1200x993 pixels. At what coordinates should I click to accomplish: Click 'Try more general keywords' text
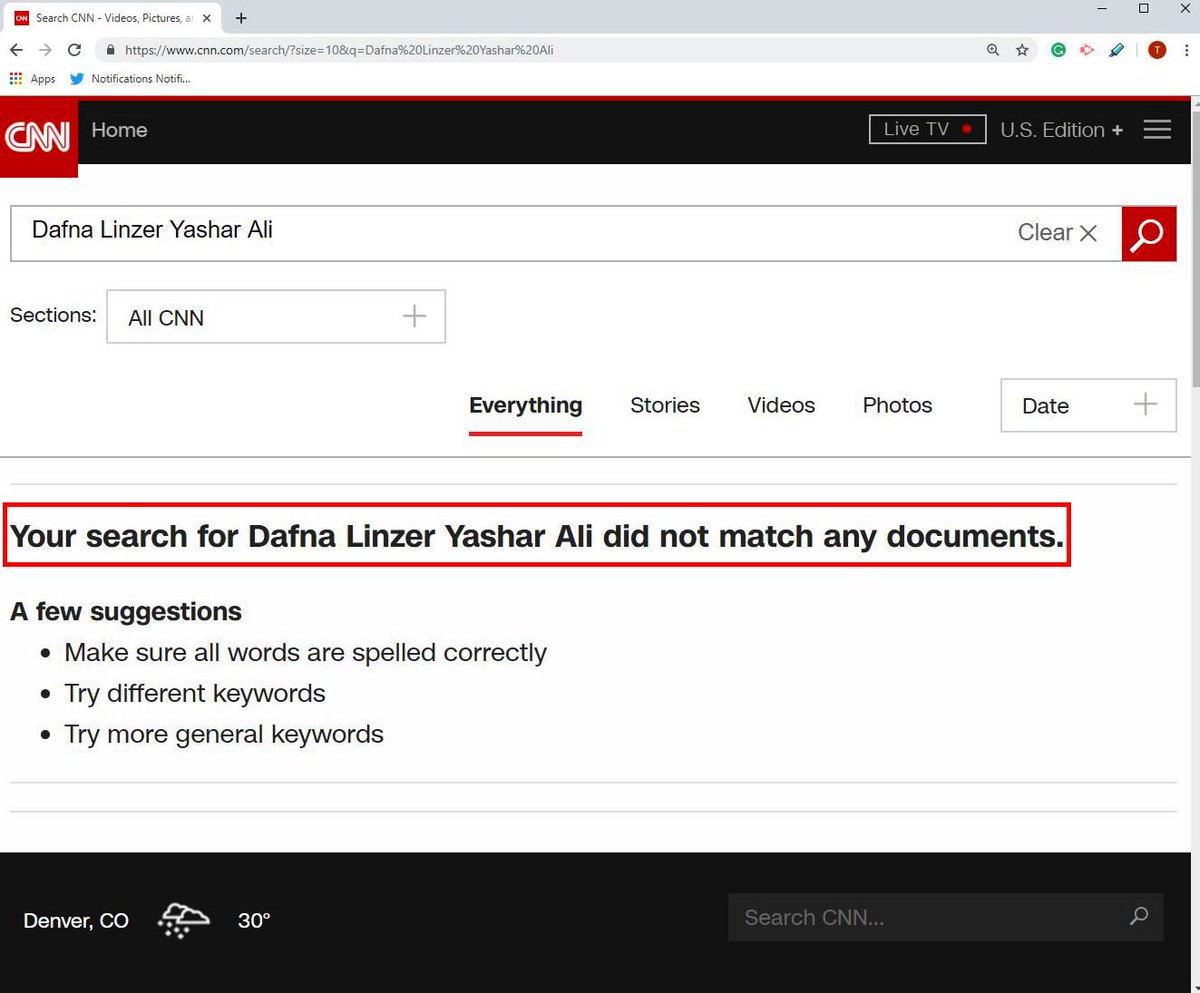(x=224, y=734)
